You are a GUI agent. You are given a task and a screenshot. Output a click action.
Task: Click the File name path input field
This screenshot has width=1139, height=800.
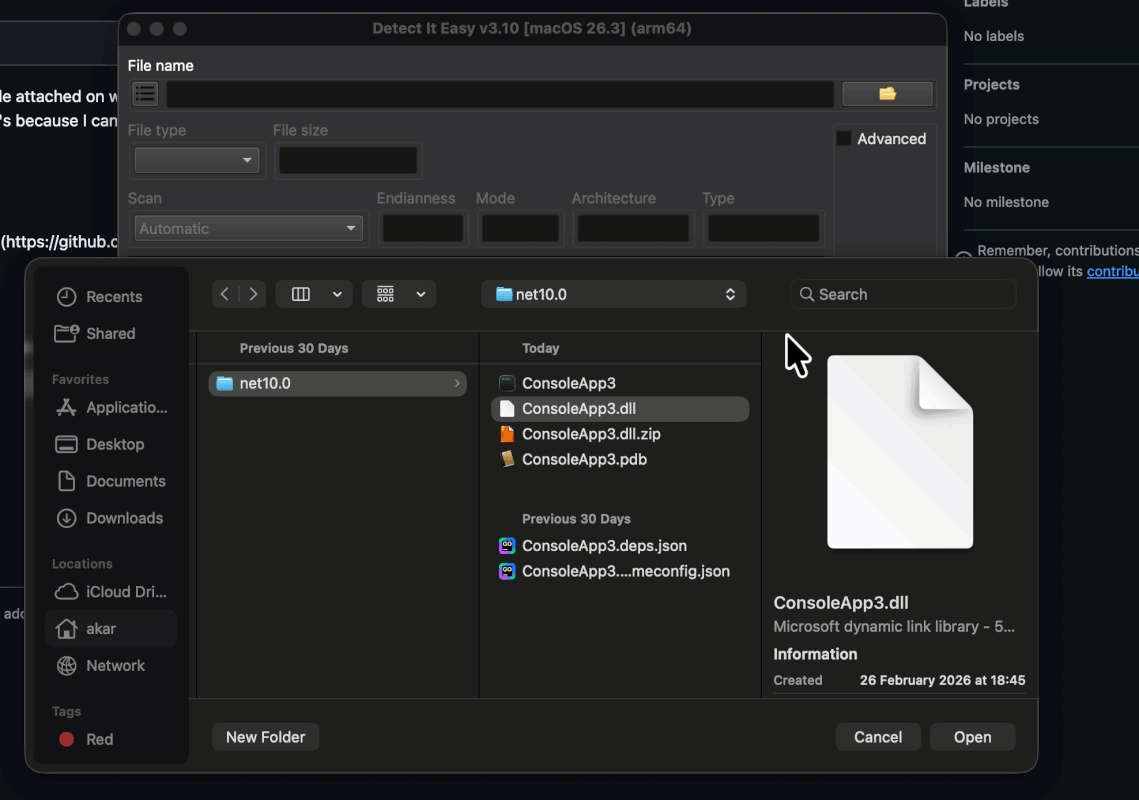pyautogui.click(x=500, y=94)
